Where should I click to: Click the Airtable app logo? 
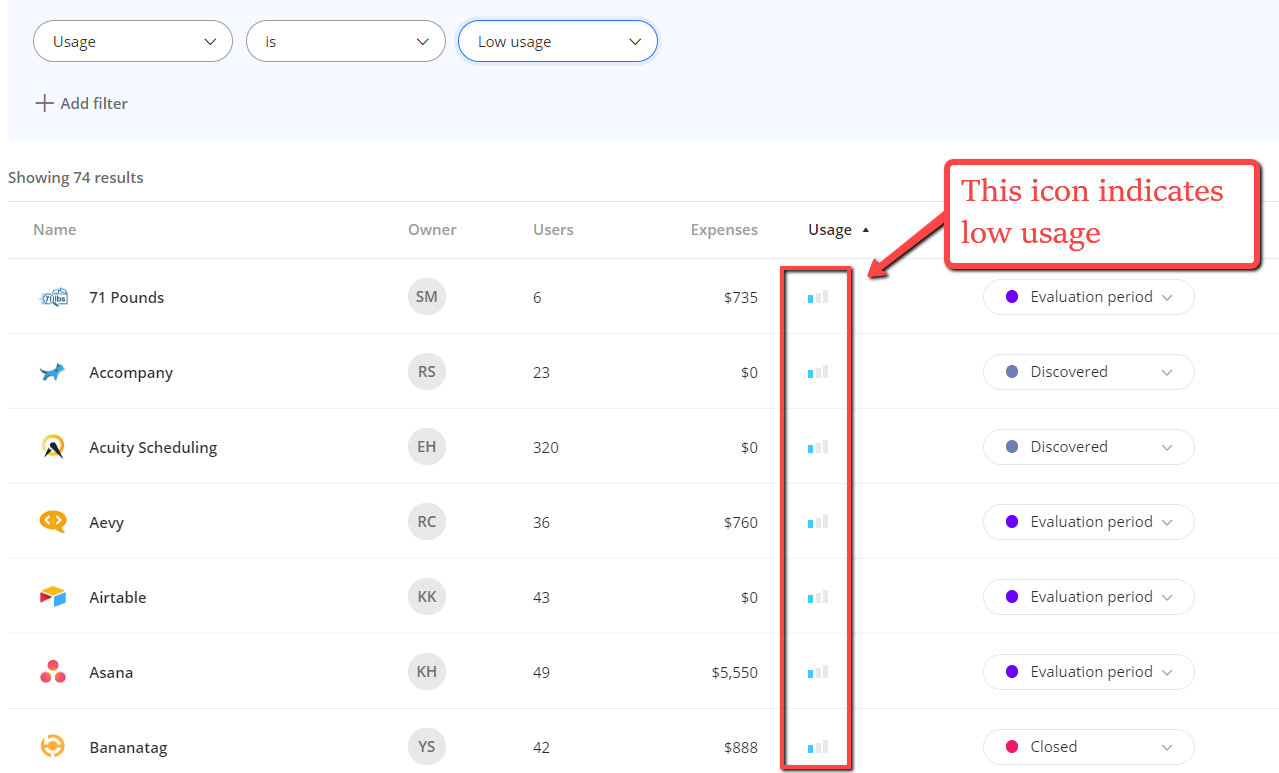click(53, 597)
